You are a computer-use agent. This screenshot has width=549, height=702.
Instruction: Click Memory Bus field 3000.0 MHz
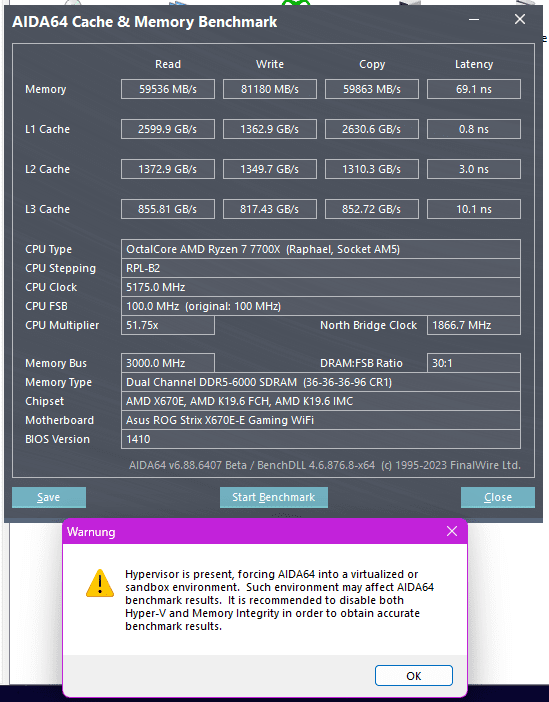click(168, 363)
